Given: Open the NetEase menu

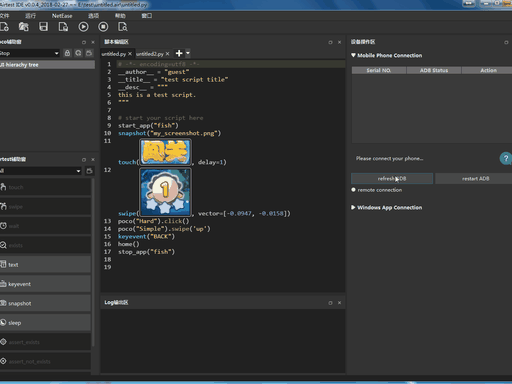Looking at the screenshot, I should [62, 16].
